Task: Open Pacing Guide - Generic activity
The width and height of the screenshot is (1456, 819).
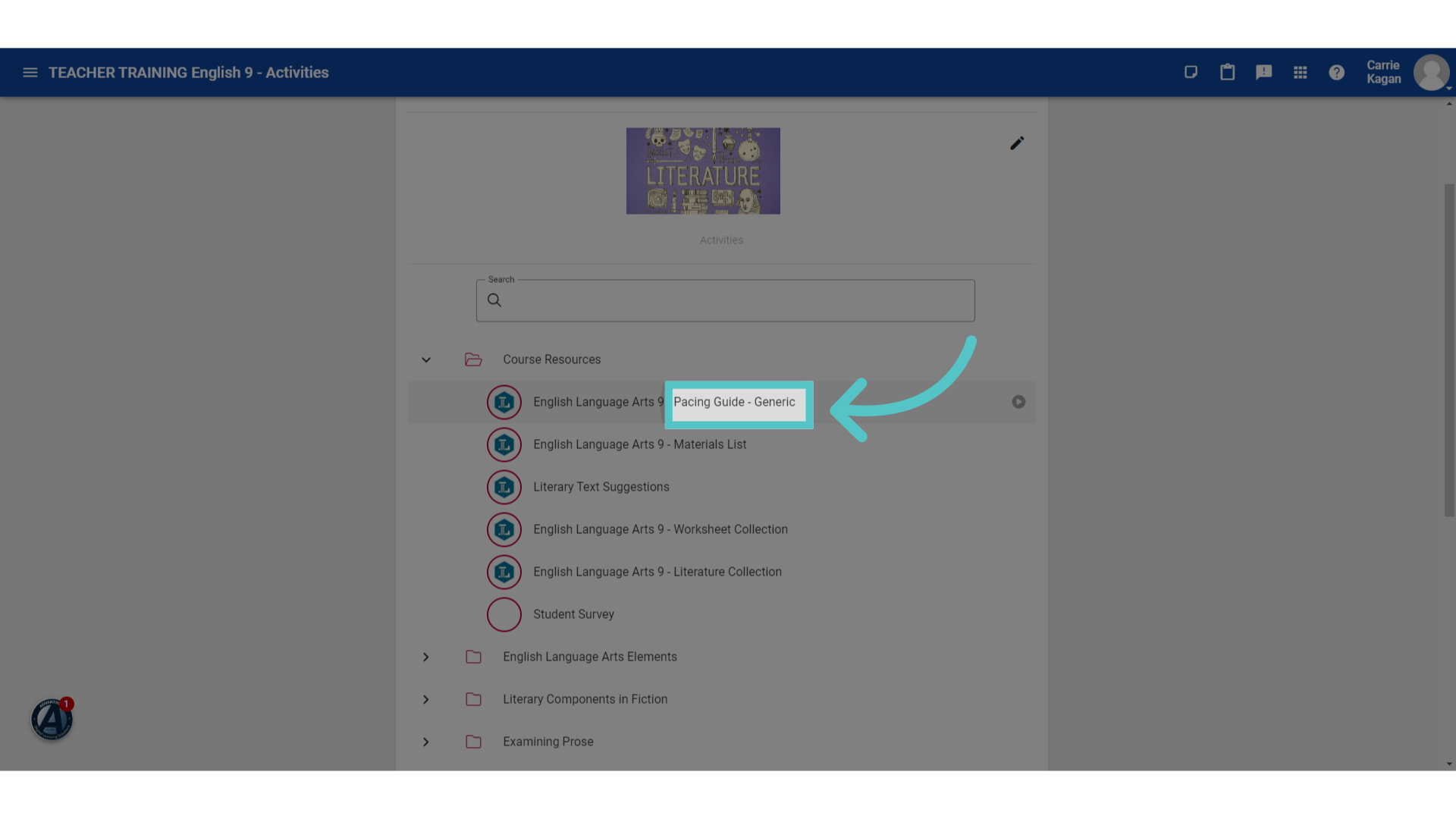Action: (734, 402)
